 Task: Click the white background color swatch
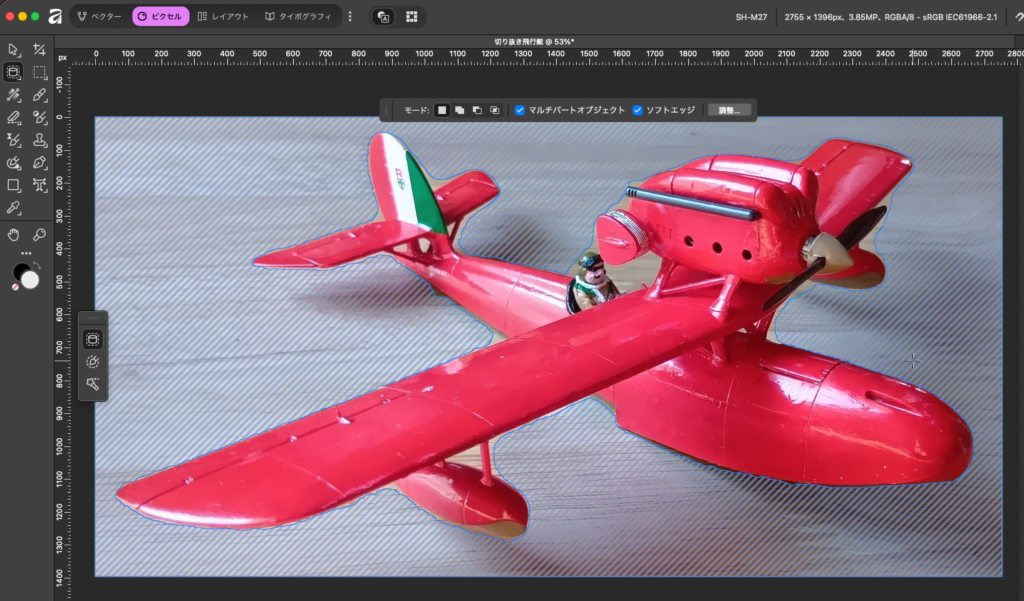(30, 280)
